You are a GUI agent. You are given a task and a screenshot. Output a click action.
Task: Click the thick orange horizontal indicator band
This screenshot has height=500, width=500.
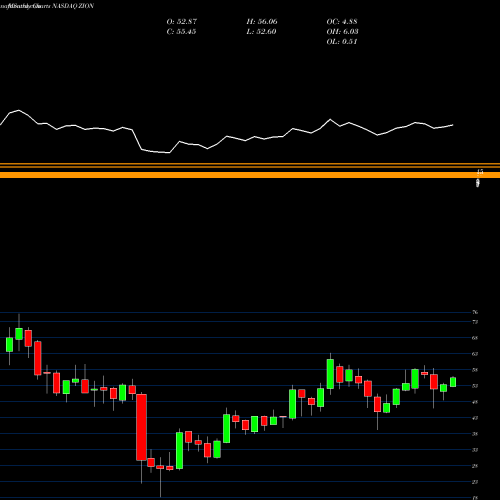250,175
